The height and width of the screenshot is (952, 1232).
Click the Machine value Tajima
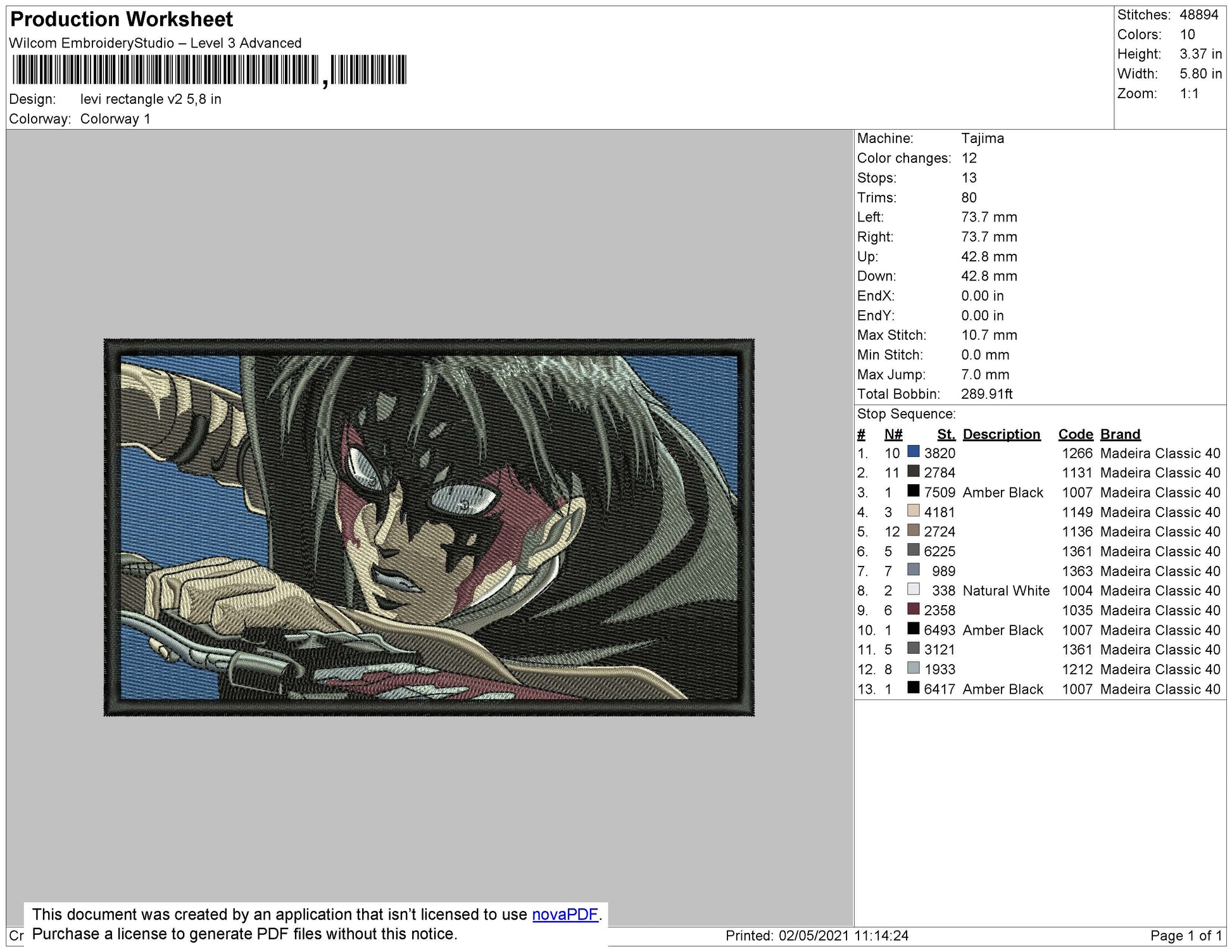pos(982,139)
